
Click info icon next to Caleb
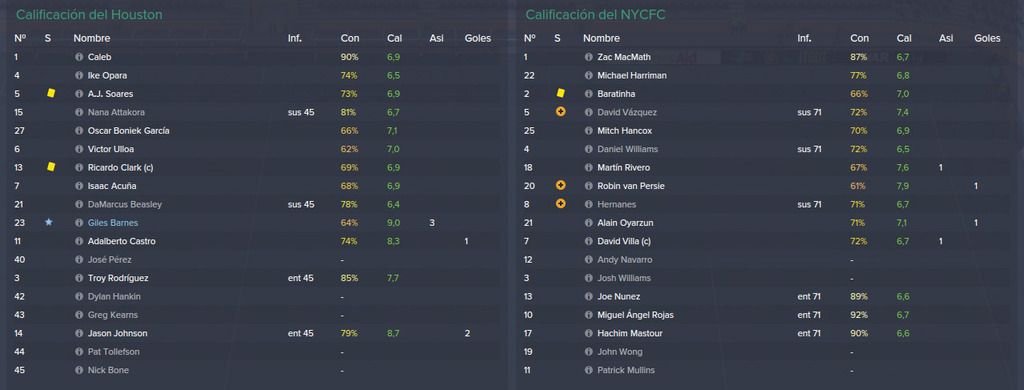click(x=80, y=57)
